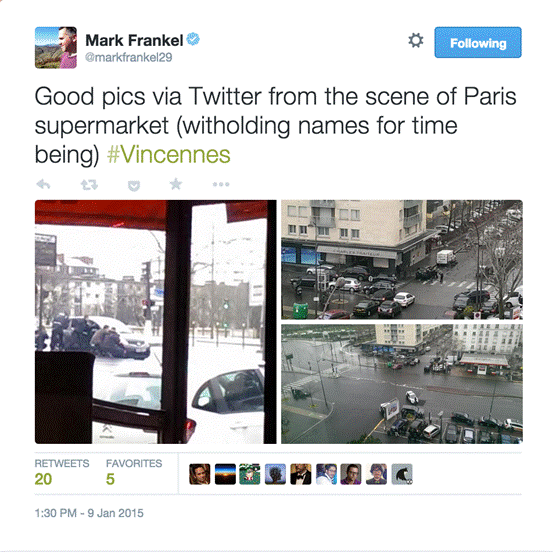Click the first retweeter avatar
The height and width of the screenshot is (552, 553).
click(x=200, y=474)
